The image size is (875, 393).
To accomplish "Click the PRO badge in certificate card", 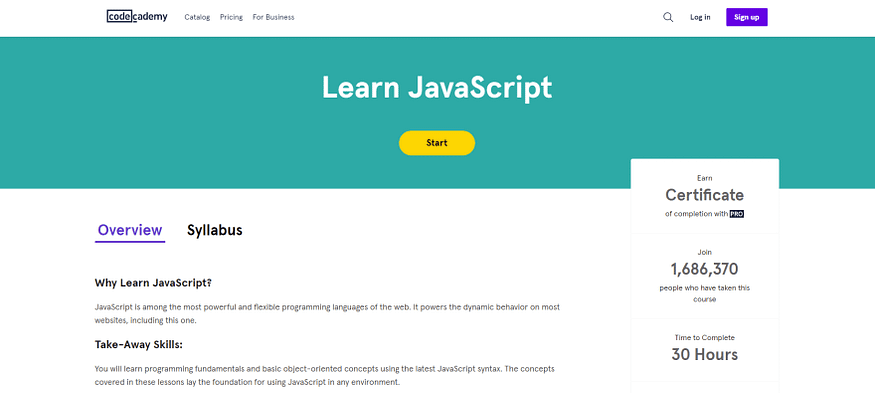I will (x=737, y=214).
